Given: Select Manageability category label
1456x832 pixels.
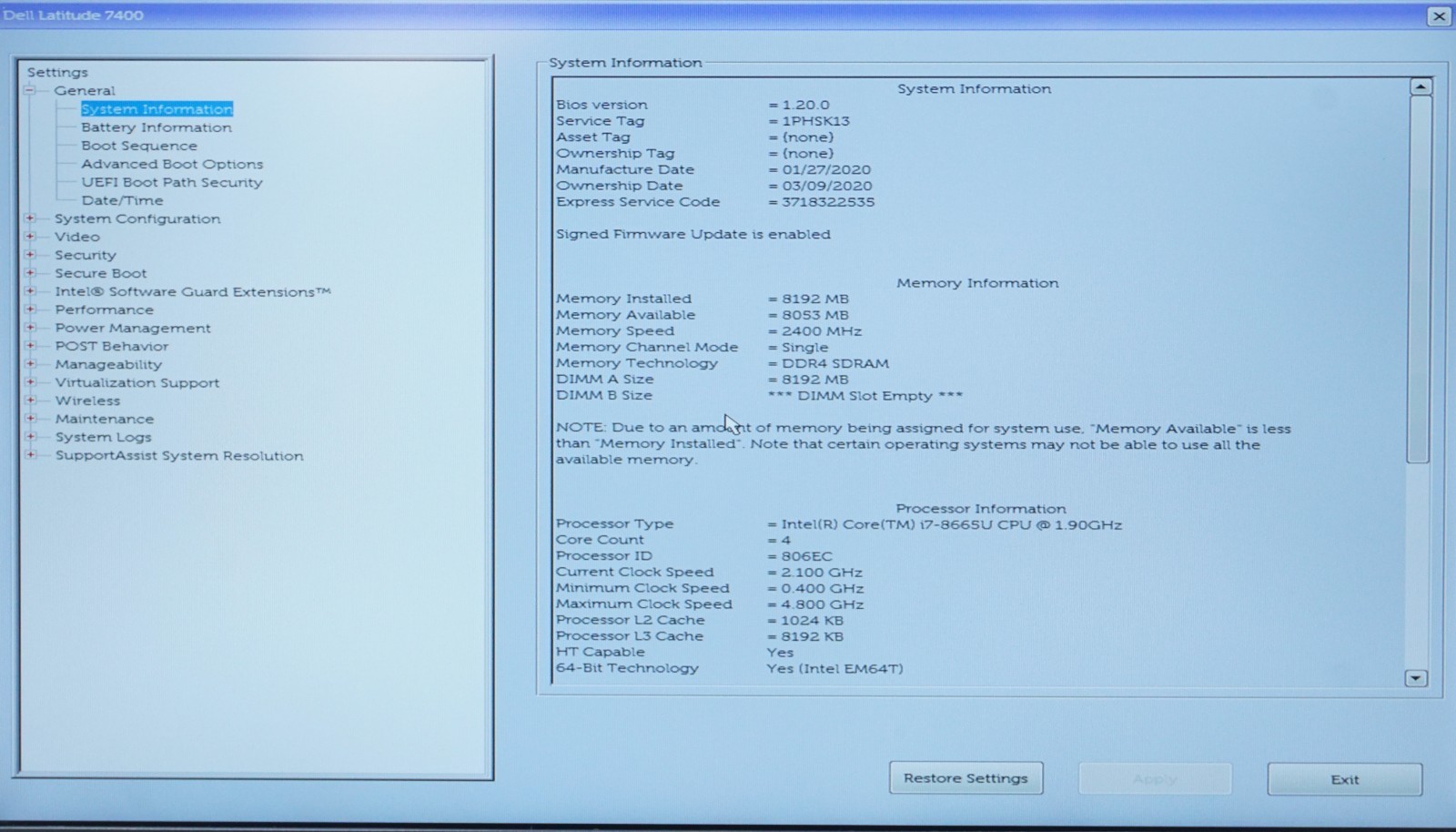Looking at the screenshot, I should [108, 364].
